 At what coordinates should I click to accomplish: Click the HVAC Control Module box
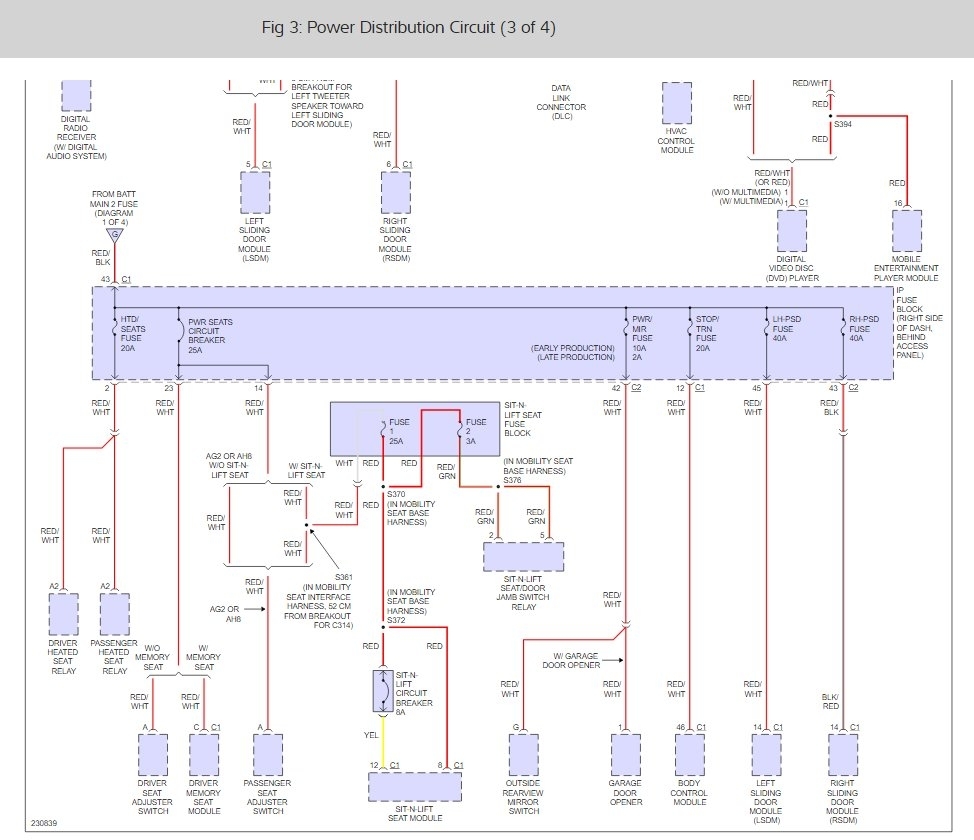tap(676, 103)
